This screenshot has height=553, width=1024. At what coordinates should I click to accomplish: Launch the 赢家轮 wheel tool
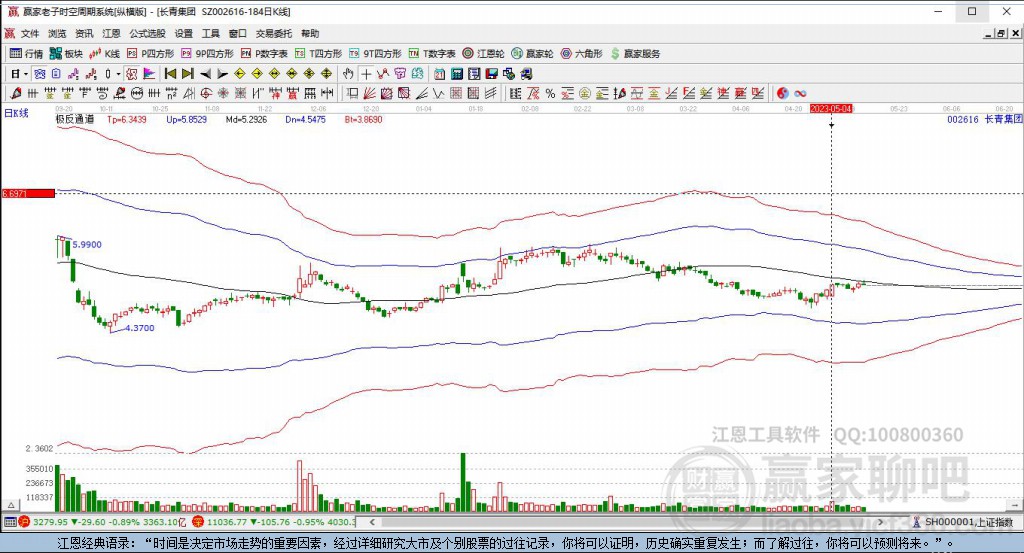coord(532,54)
